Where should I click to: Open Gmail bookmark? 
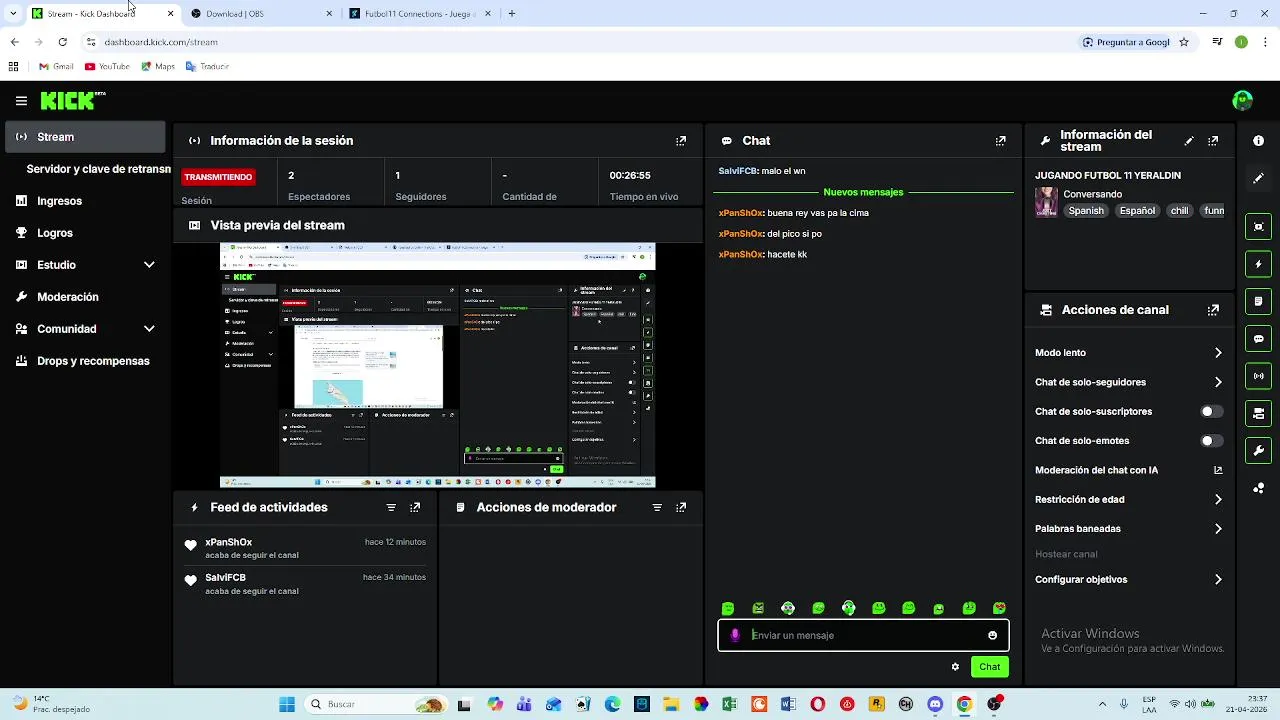tap(56, 67)
